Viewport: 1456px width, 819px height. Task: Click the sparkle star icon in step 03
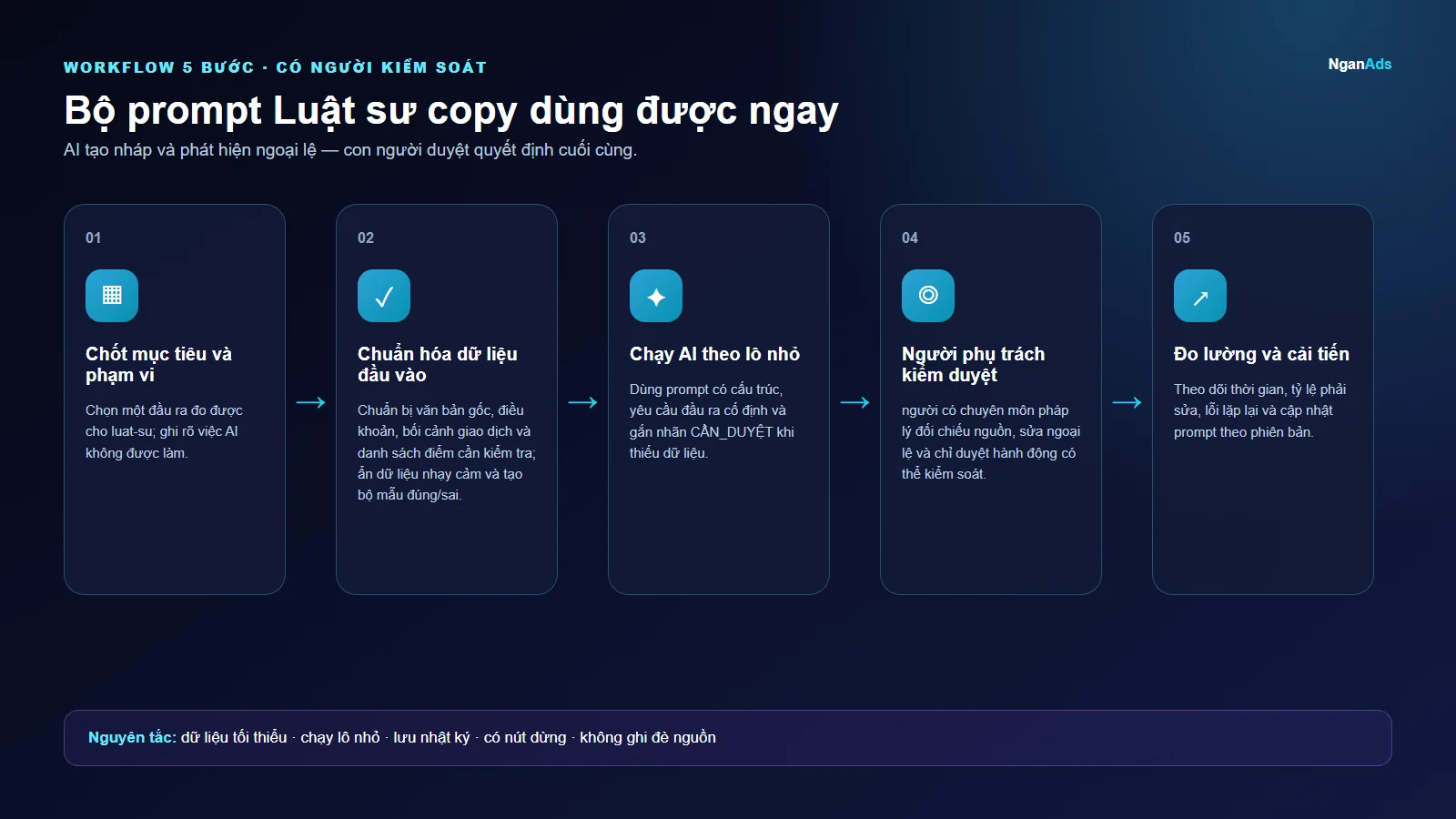tap(656, 296)
